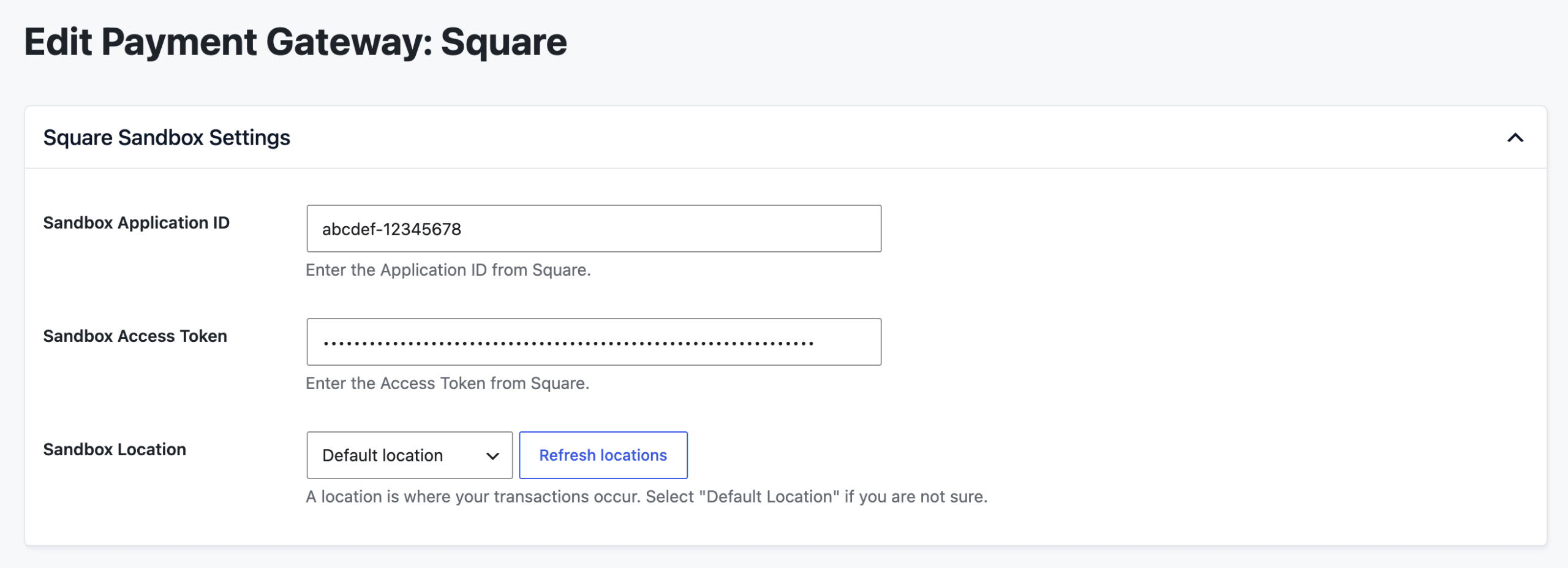1568x568 pixels.
Task: Focus the Sandbox Access Token field
Action: pyautogui.click(x=594, y=342)
